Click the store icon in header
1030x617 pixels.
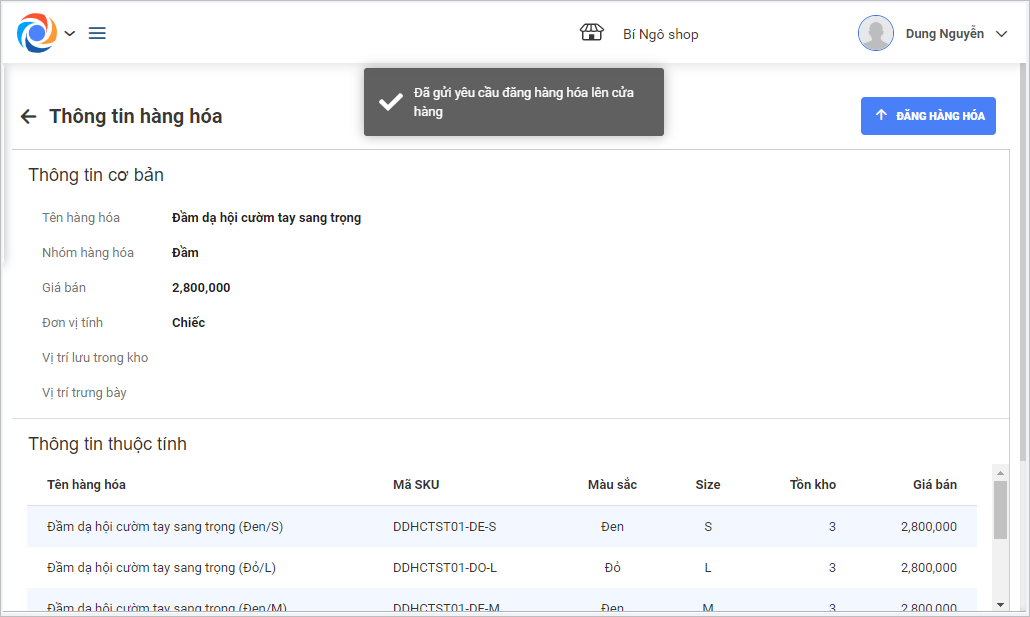click(592, 33)
